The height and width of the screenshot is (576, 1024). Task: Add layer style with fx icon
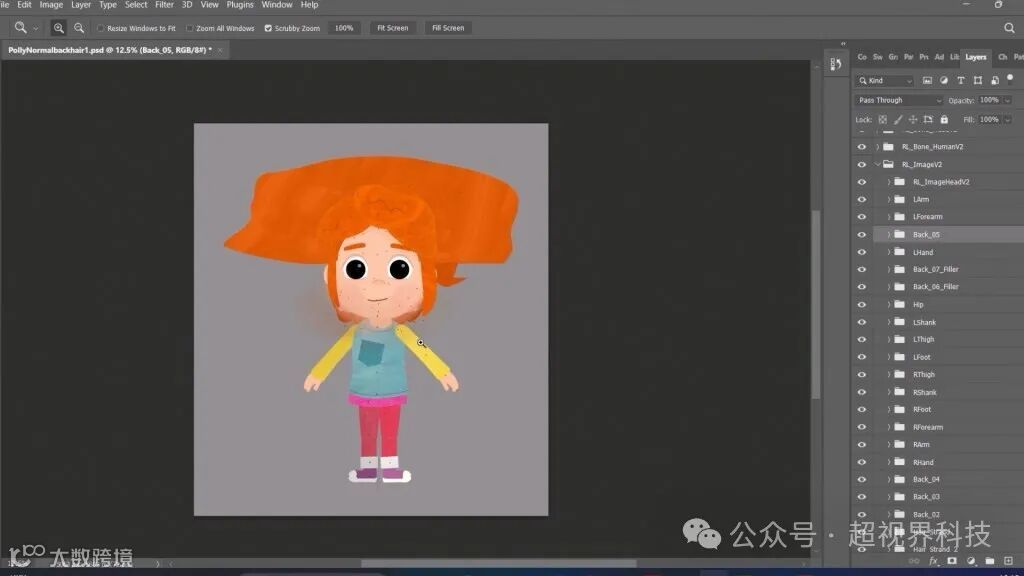tap(934, 561)
